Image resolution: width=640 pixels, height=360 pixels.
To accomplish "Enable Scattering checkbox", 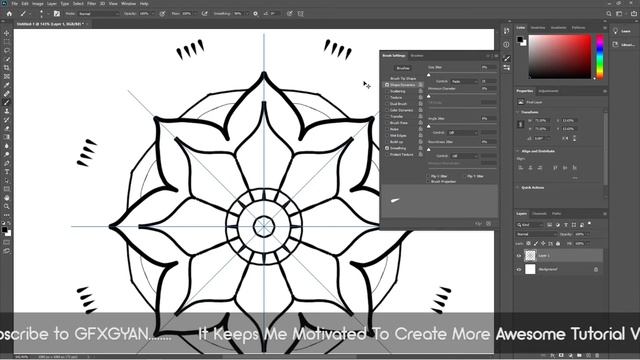I will tap(387, 91).
